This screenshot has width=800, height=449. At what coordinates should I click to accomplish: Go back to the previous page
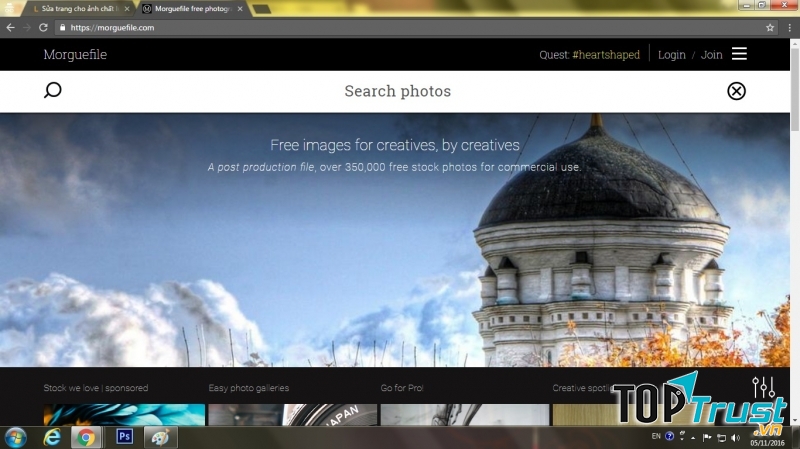click(x=11, y=28)
